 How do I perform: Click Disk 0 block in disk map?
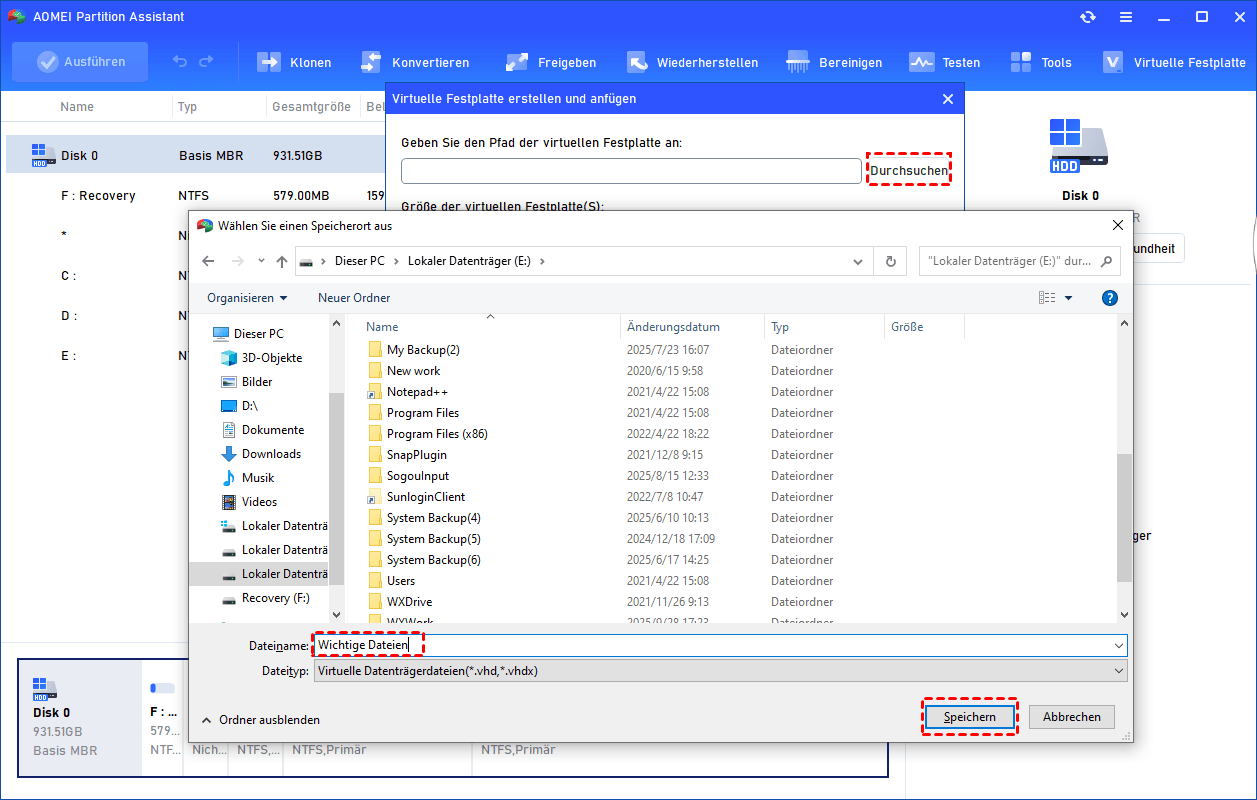(80, 718)
